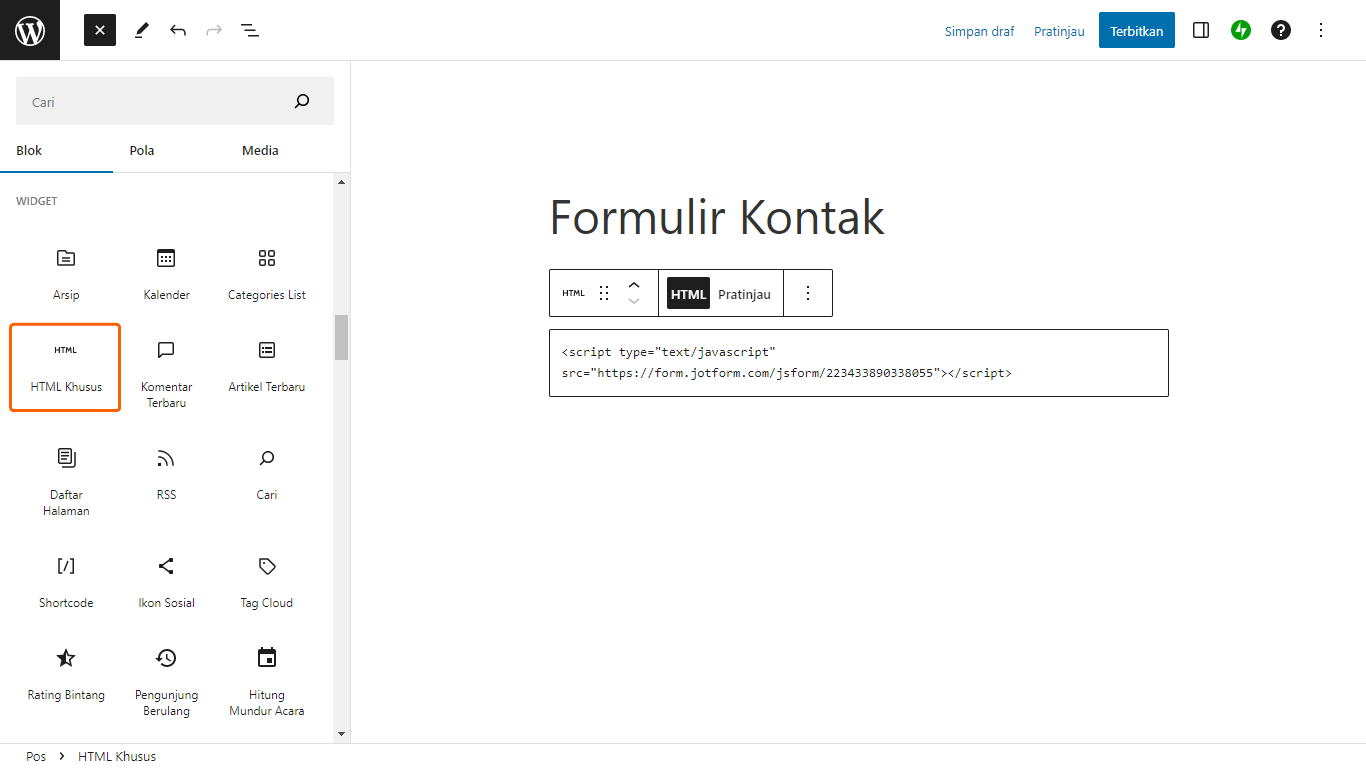Switch to the Media tab
1366x768 pixels.
(x=260, y=151)
